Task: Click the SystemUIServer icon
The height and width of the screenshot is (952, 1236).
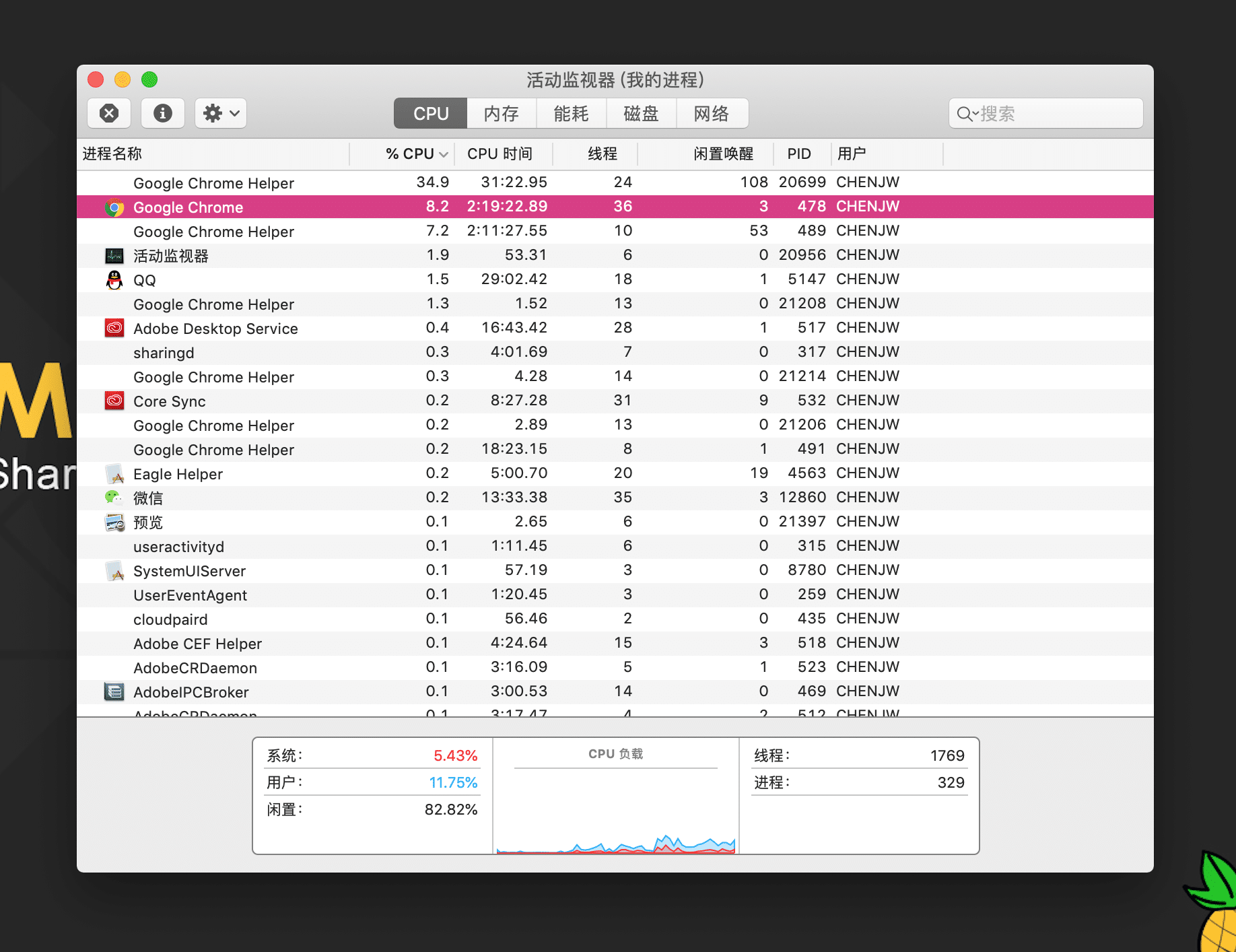Action: coord(114,571)
